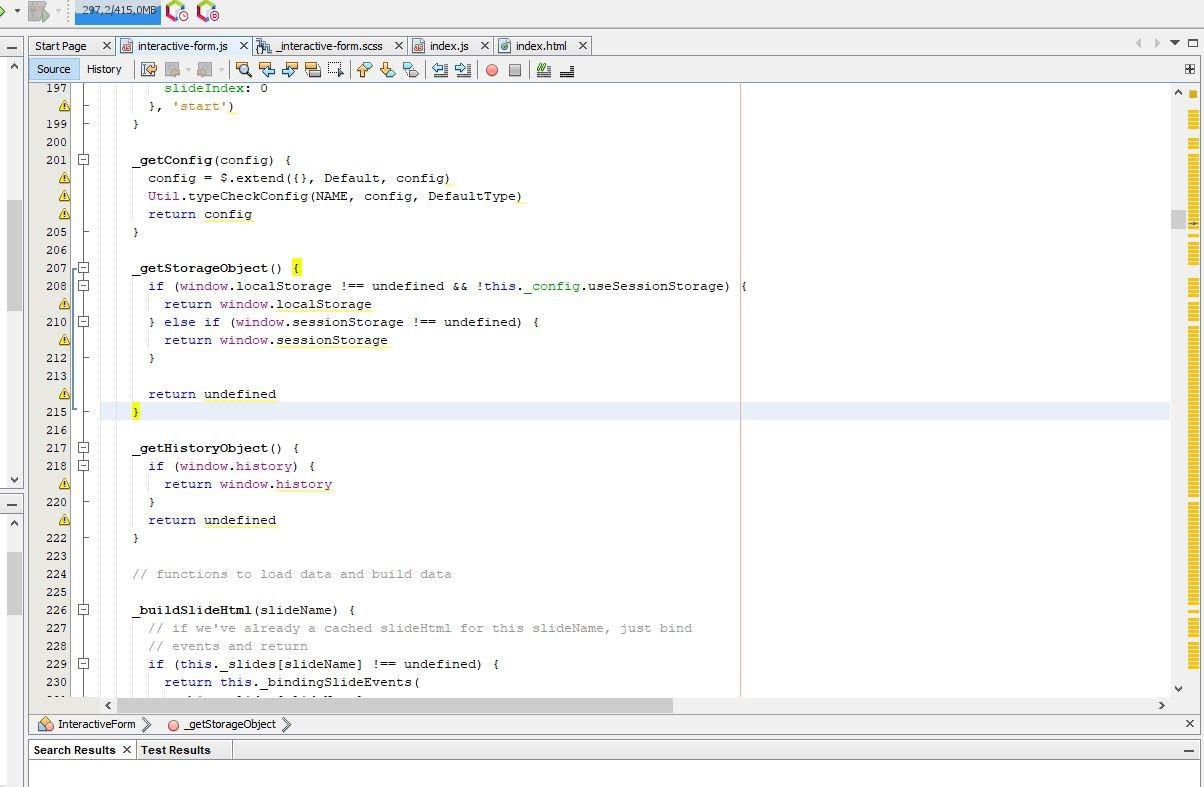Viewport: 1204px width, 787px height.
Task: Click Find Next Occurrence icon
Action: [x=290, y=70]
